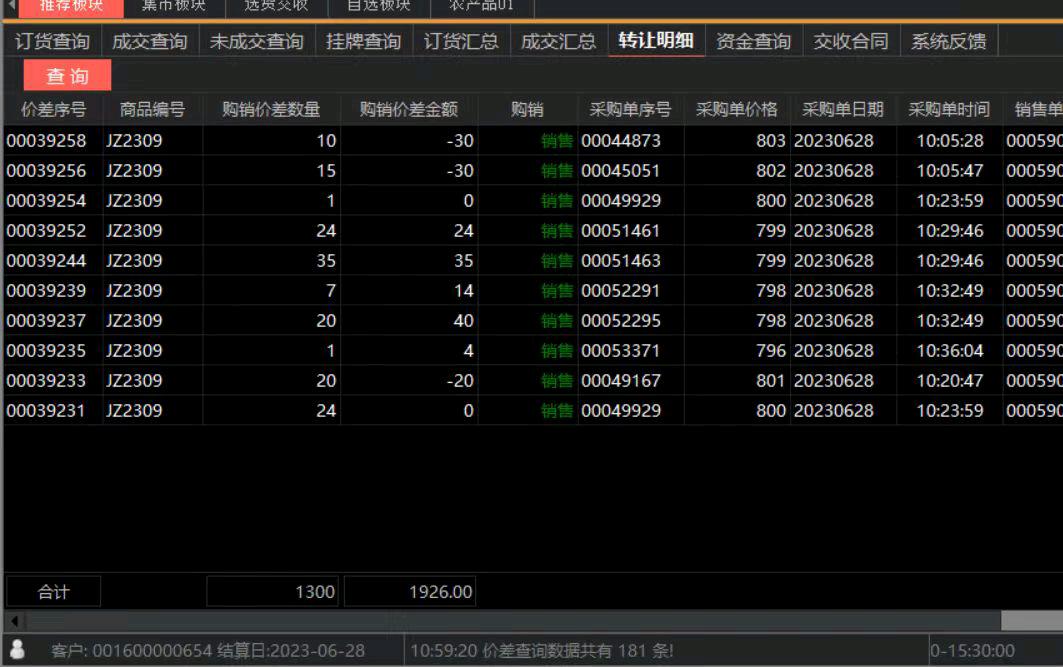Screen dimensions: 1063x667
Task: Click the 推荐板块 top tab
Action: (x=70, y=6)
